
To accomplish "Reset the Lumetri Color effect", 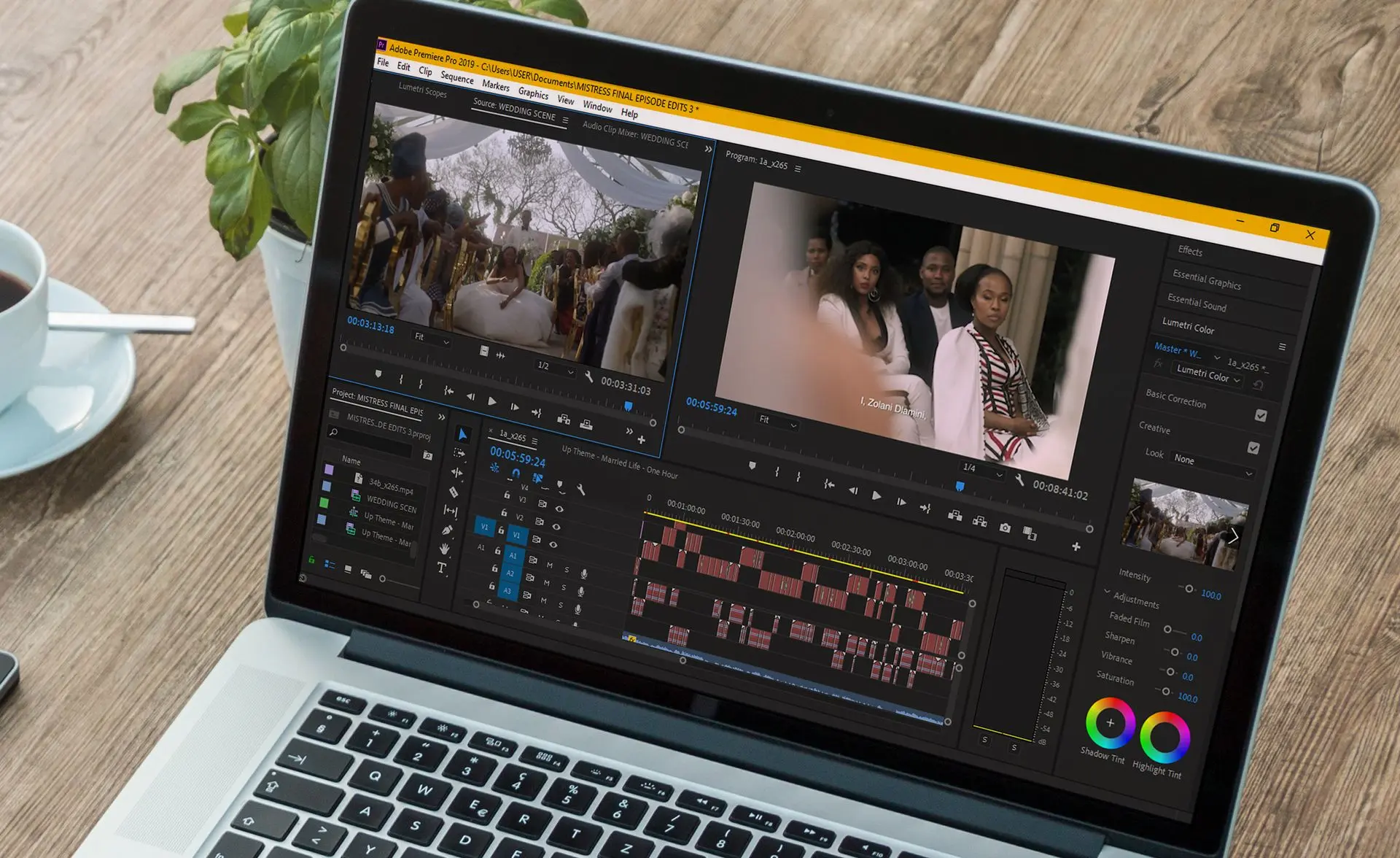I will [x=1258, y=385].
